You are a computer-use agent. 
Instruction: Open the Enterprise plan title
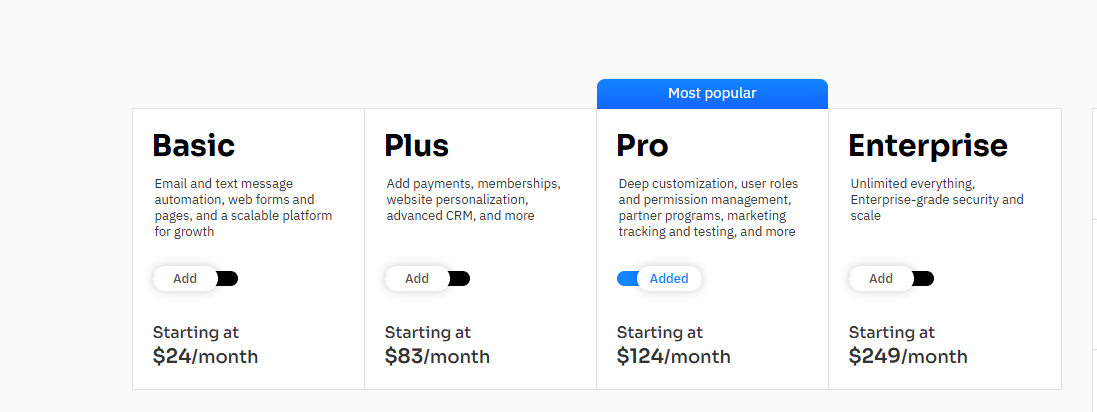tap(927, 146)
